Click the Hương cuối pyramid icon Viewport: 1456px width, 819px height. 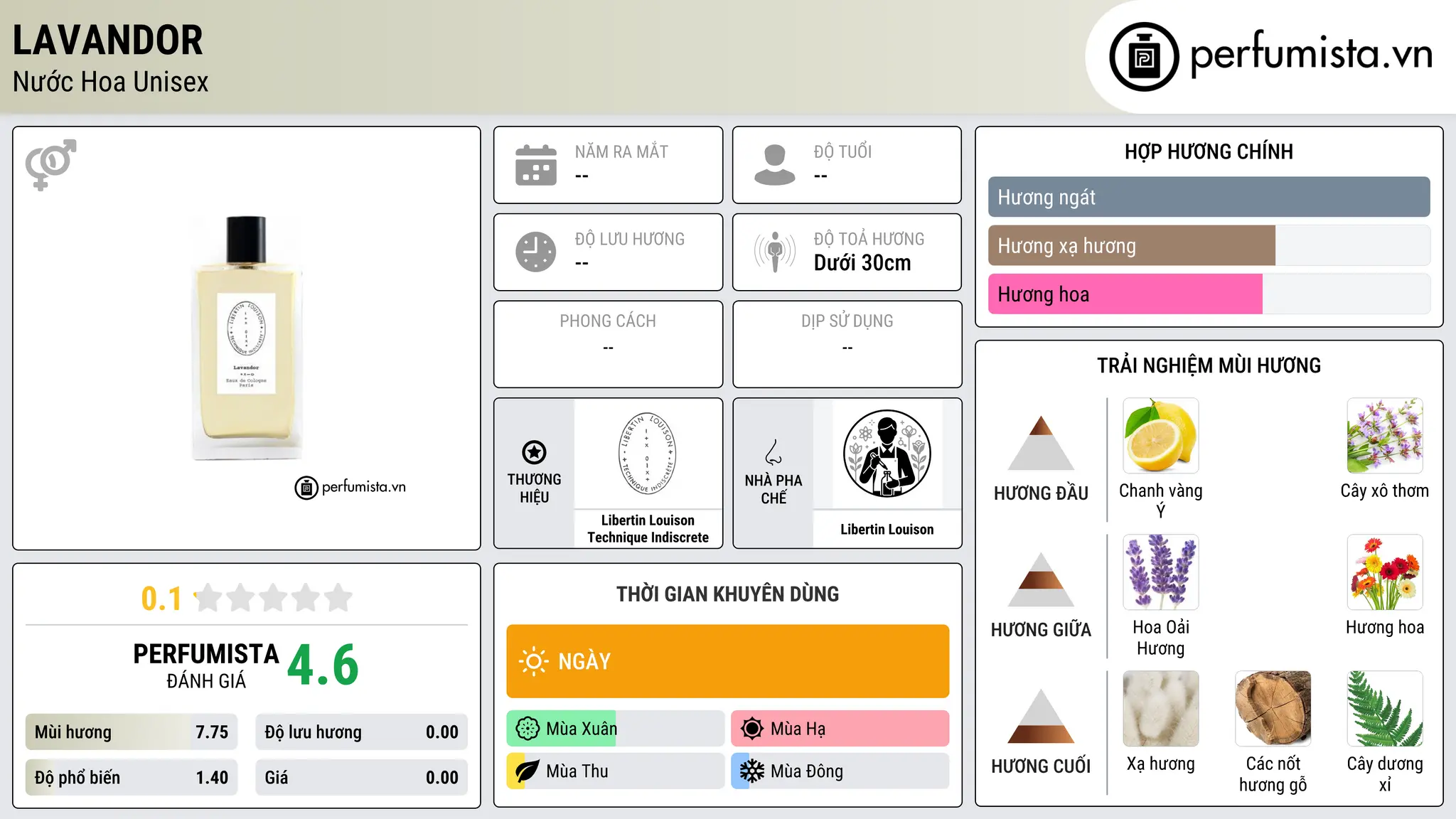tap(1041, 716)
